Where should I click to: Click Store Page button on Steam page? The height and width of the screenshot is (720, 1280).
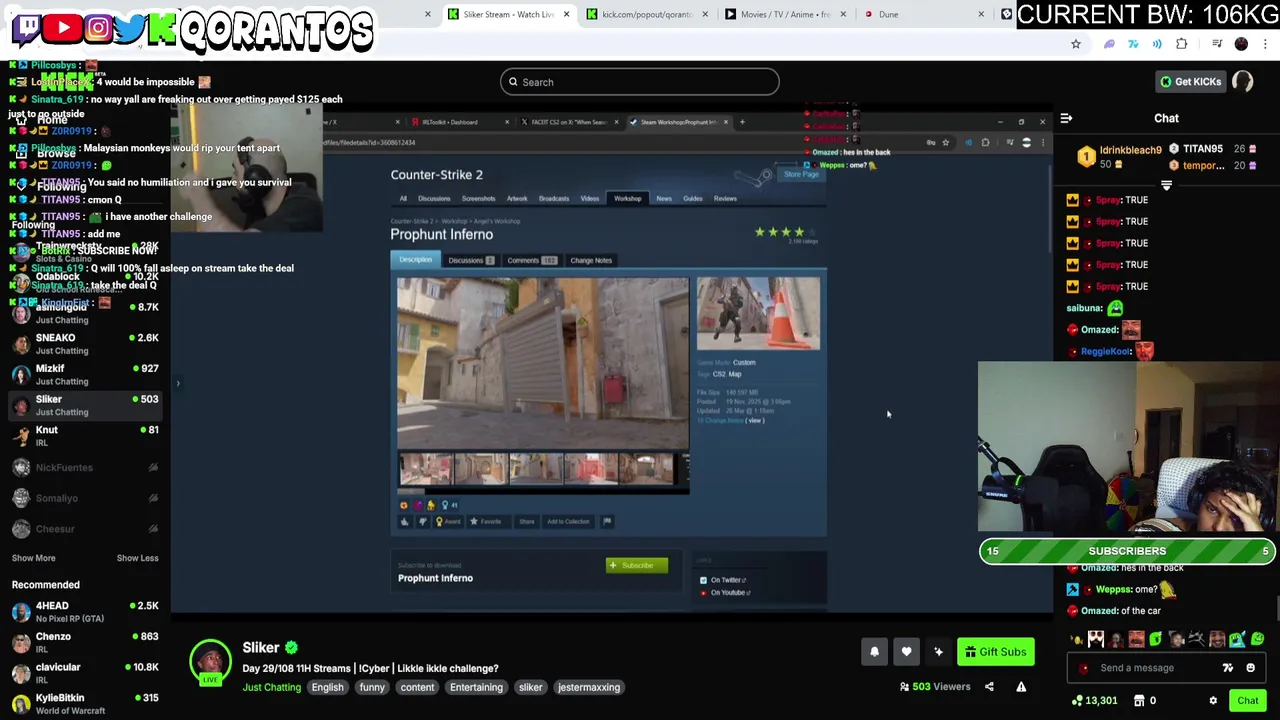tap(800, 174)
